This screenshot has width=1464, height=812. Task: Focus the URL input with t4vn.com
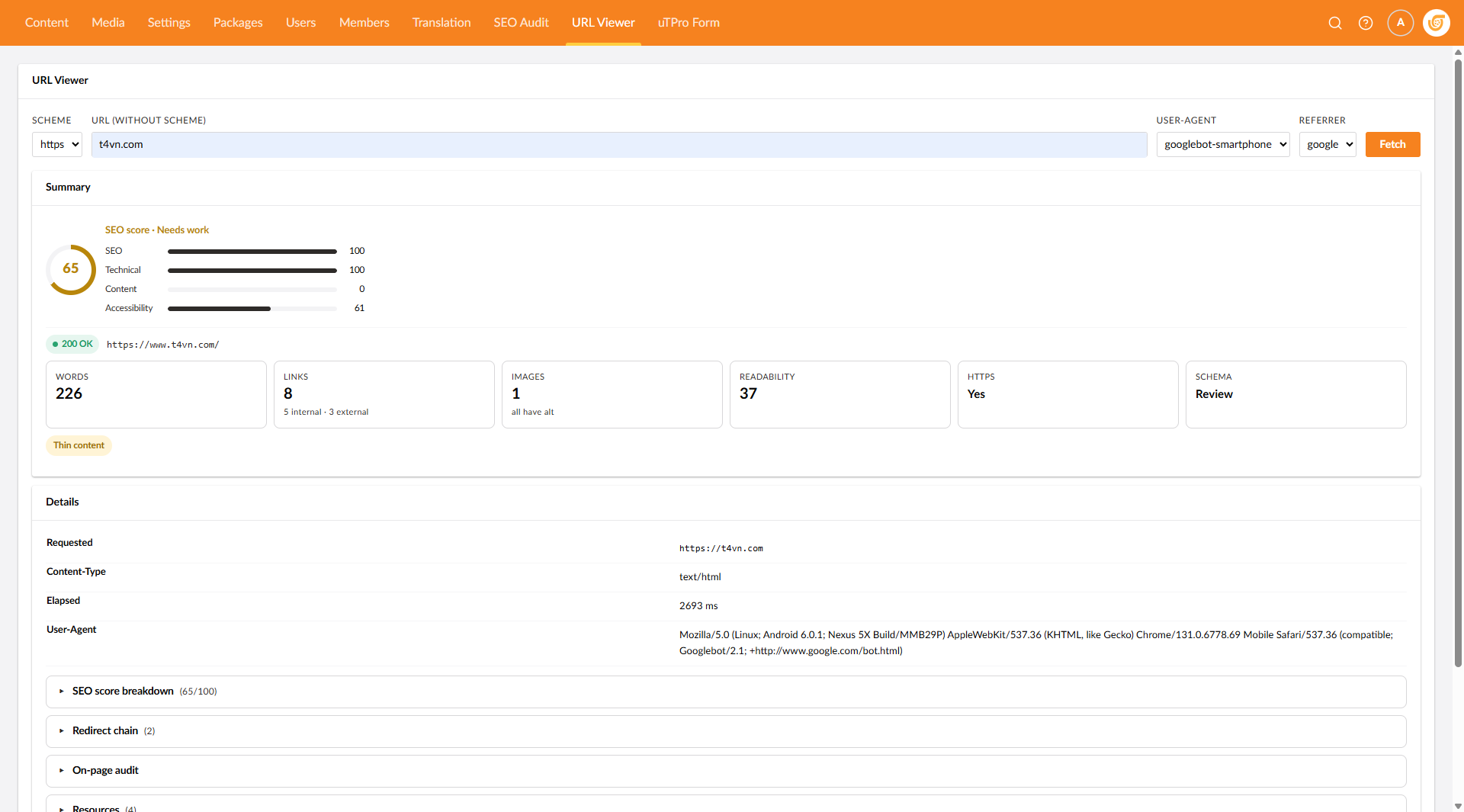(x=619, y=144)
